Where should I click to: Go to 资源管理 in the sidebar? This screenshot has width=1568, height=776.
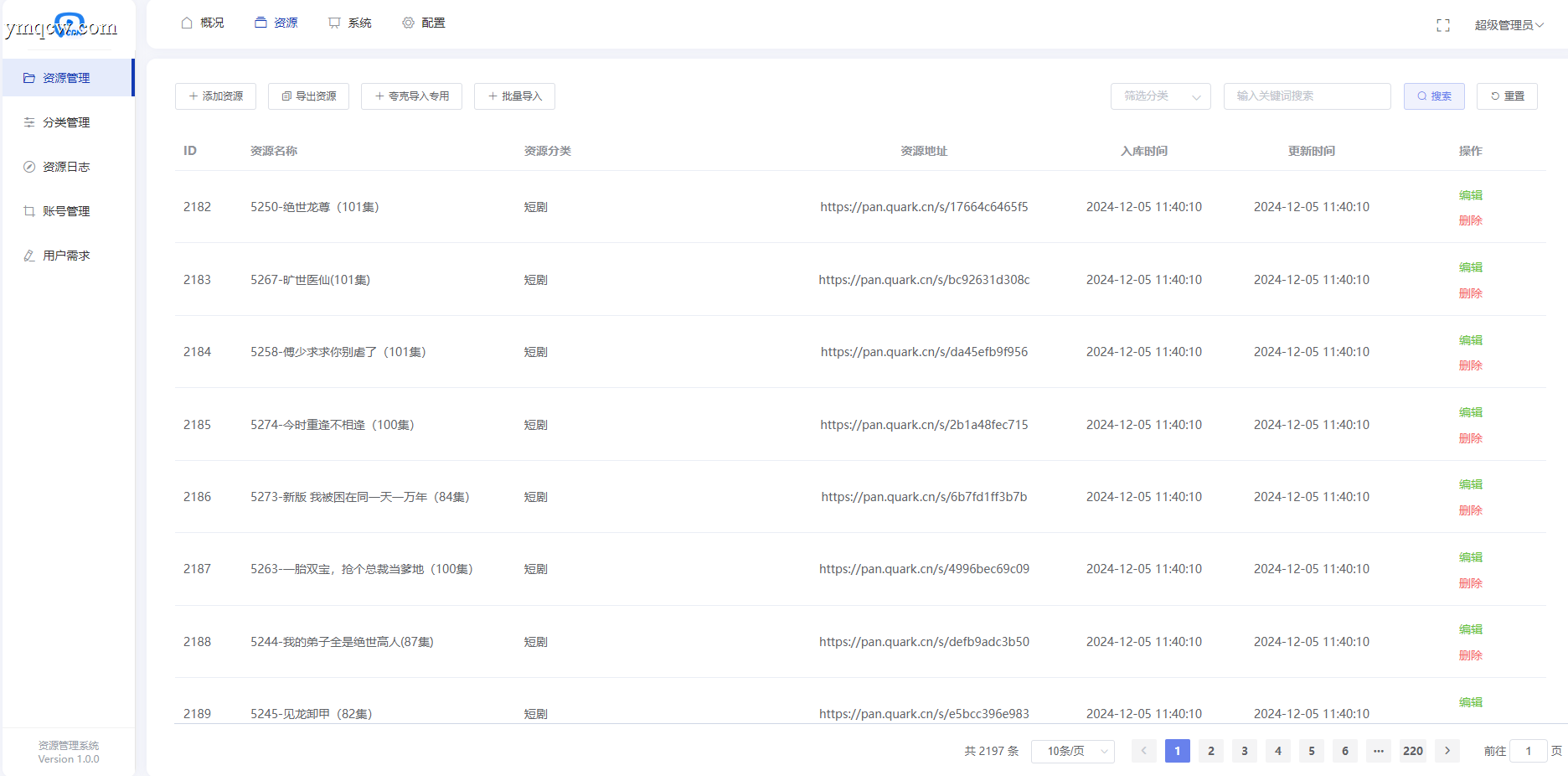[x=68, y=78]
